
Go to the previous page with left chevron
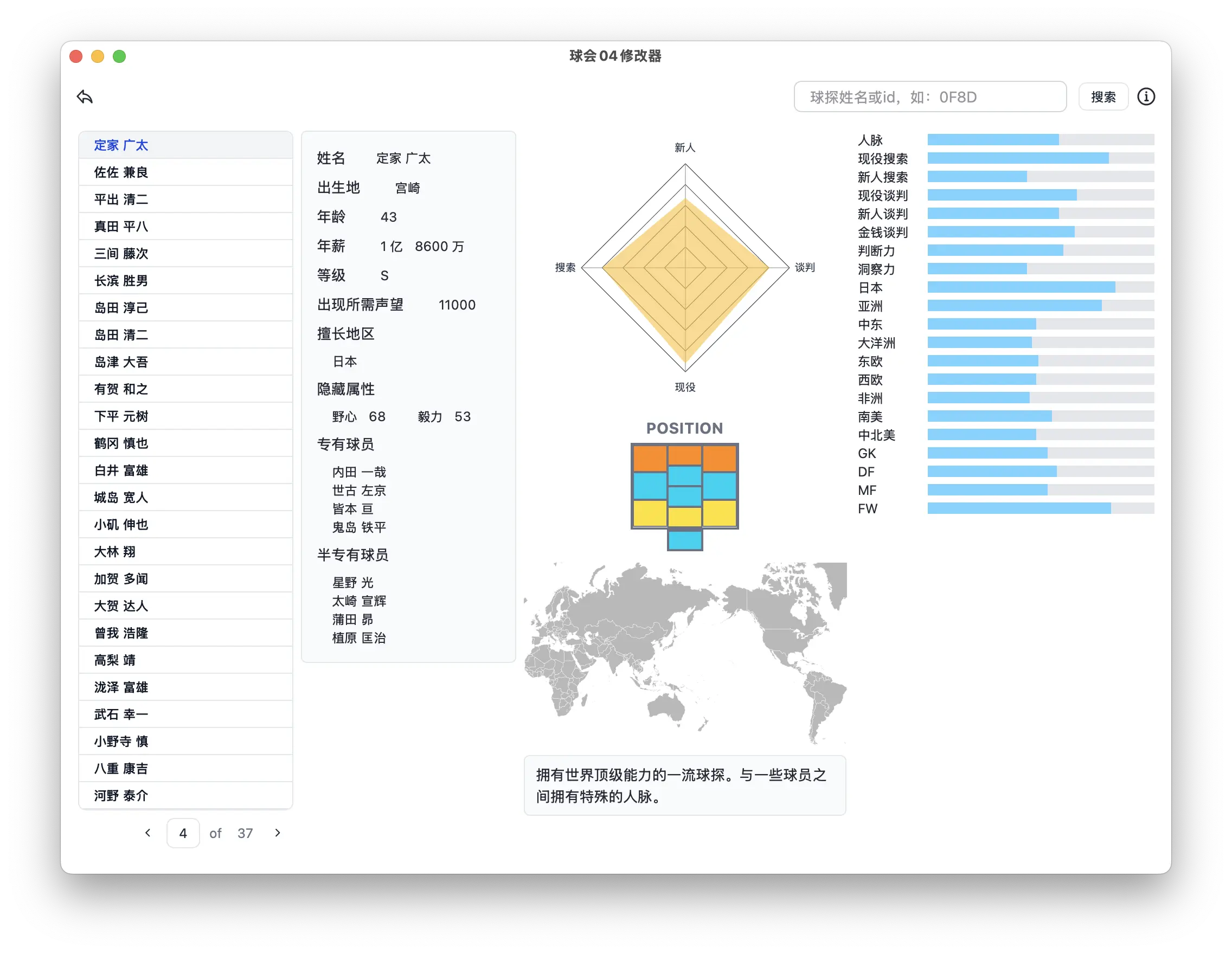pyautogui.click(x=148, y=833)
